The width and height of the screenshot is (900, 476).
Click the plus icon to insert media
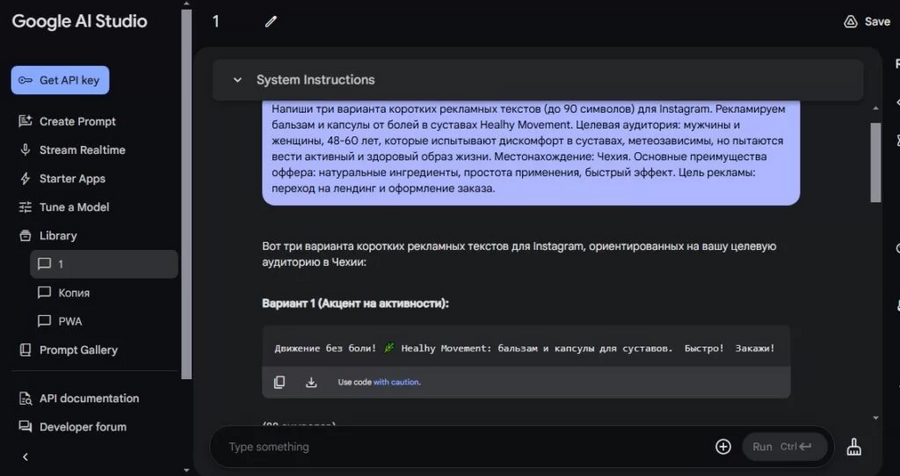point(723,447)
